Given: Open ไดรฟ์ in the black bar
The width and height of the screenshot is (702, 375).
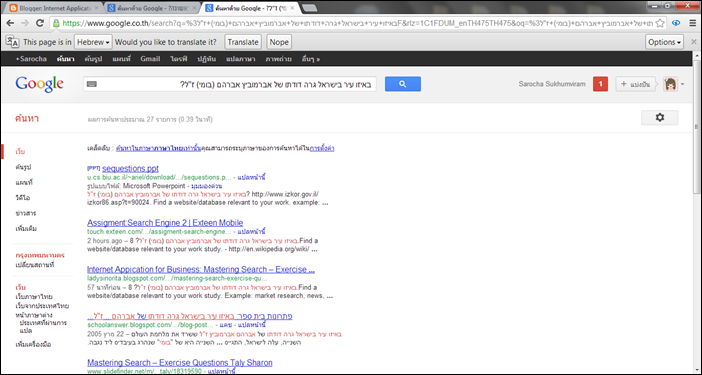Looking at the screenshot, I should coord(179,59).
